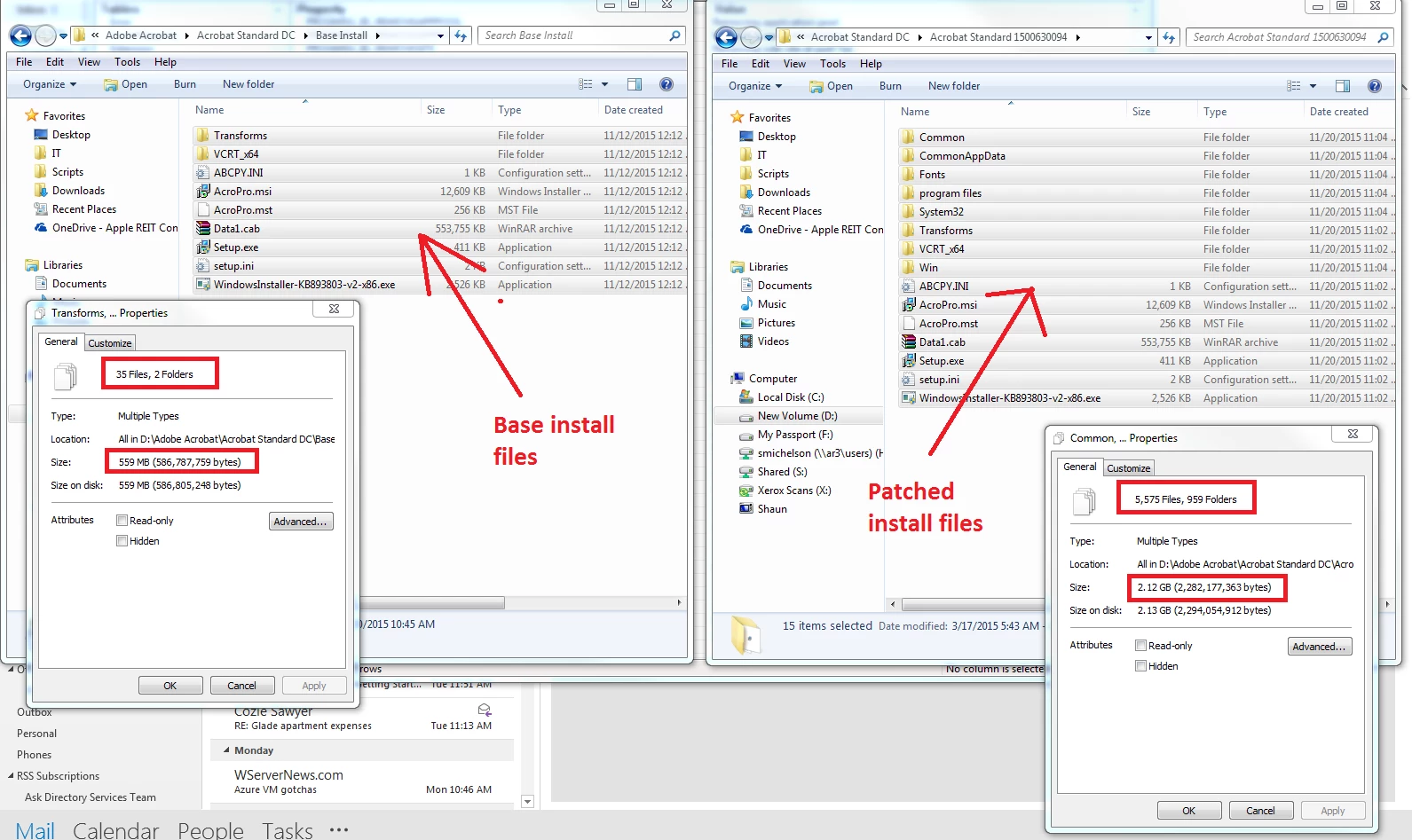Viewport: 1412px width, 840px height.
Task: Click Burn in right Explorer toolbar
Action: [x=890, y=86]
